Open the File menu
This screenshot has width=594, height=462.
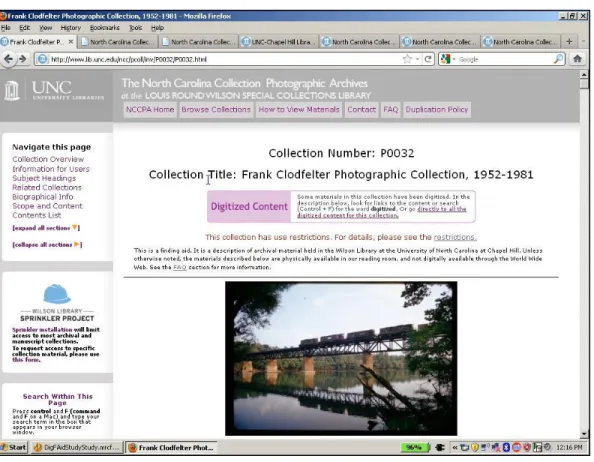5,28
